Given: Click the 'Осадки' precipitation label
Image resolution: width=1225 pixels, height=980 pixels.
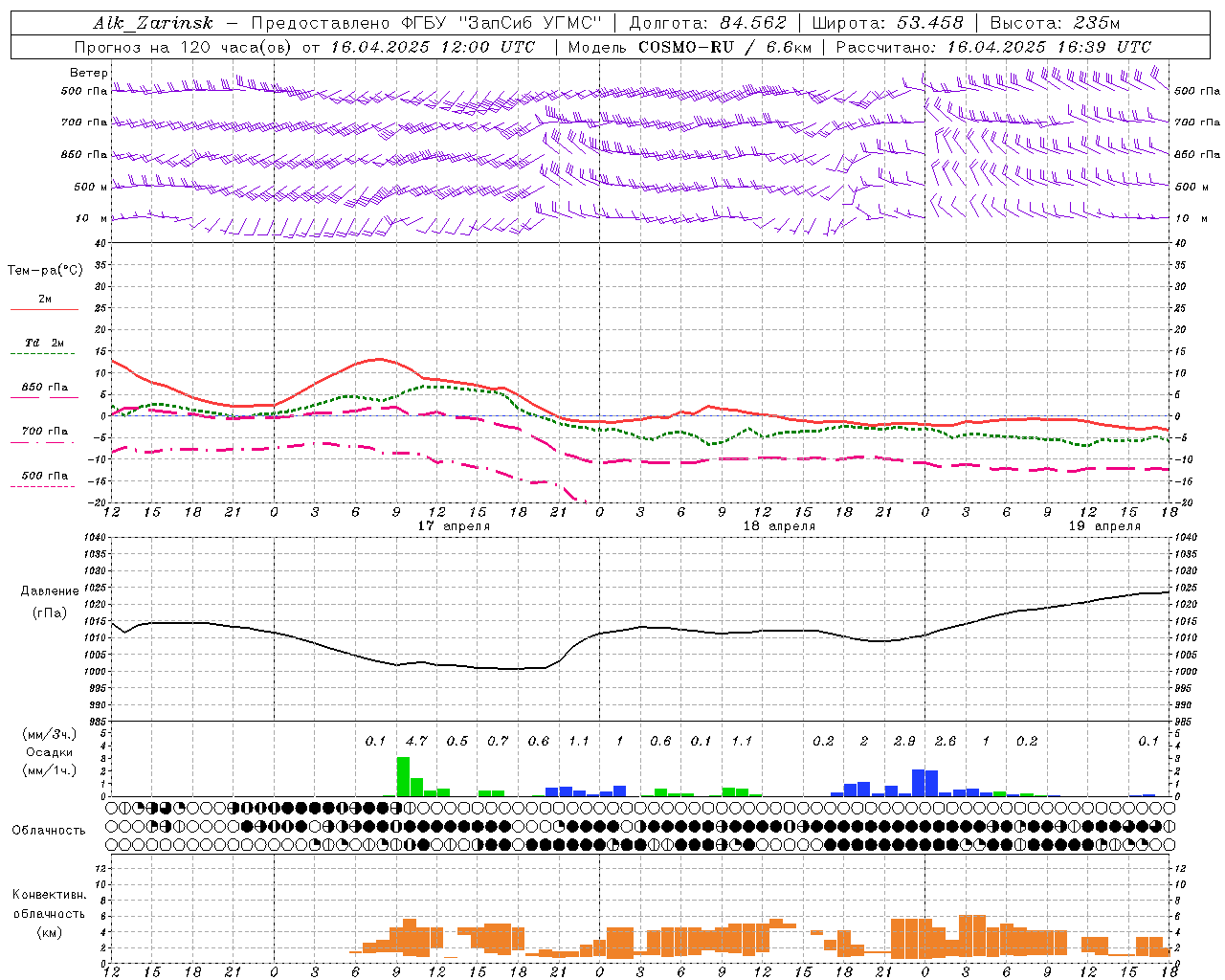Looking at the screenshot, I should pos(49,752).
